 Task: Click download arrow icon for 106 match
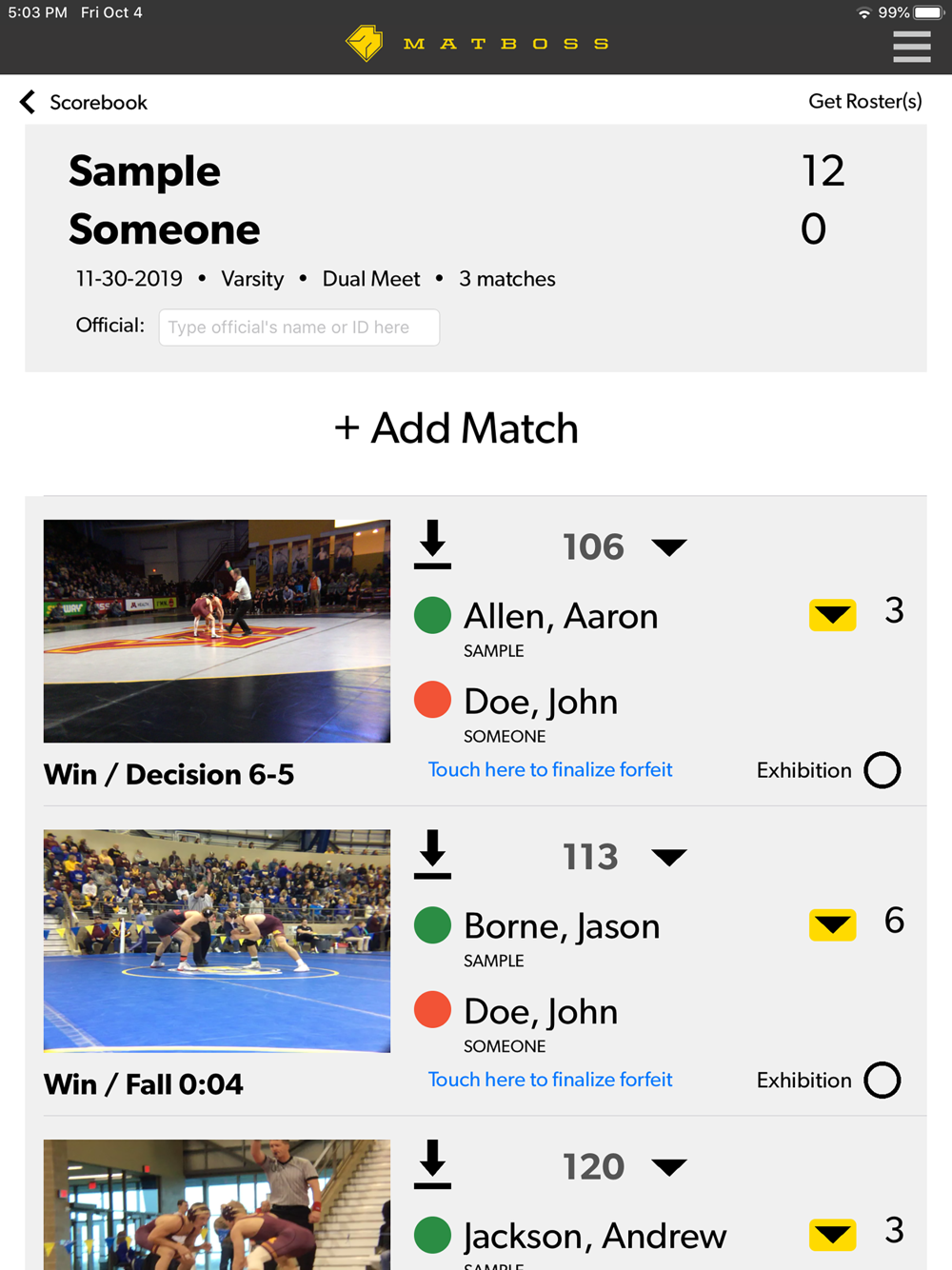[432, 545]
